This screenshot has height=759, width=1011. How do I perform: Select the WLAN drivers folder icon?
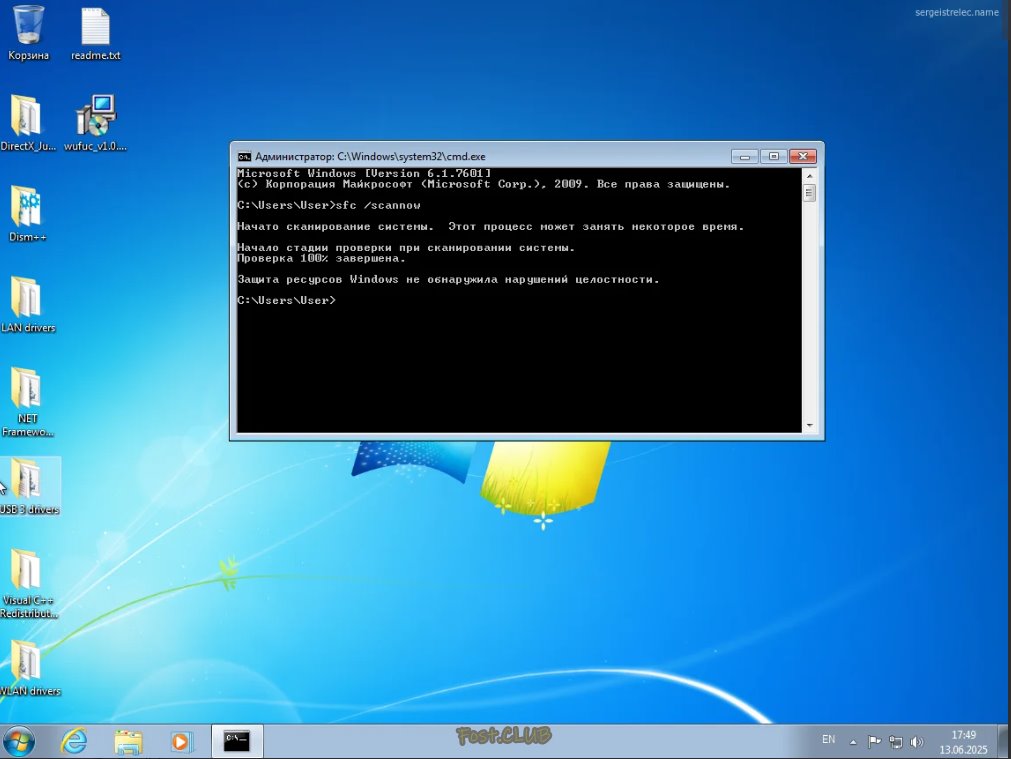(x=30, y=668)
